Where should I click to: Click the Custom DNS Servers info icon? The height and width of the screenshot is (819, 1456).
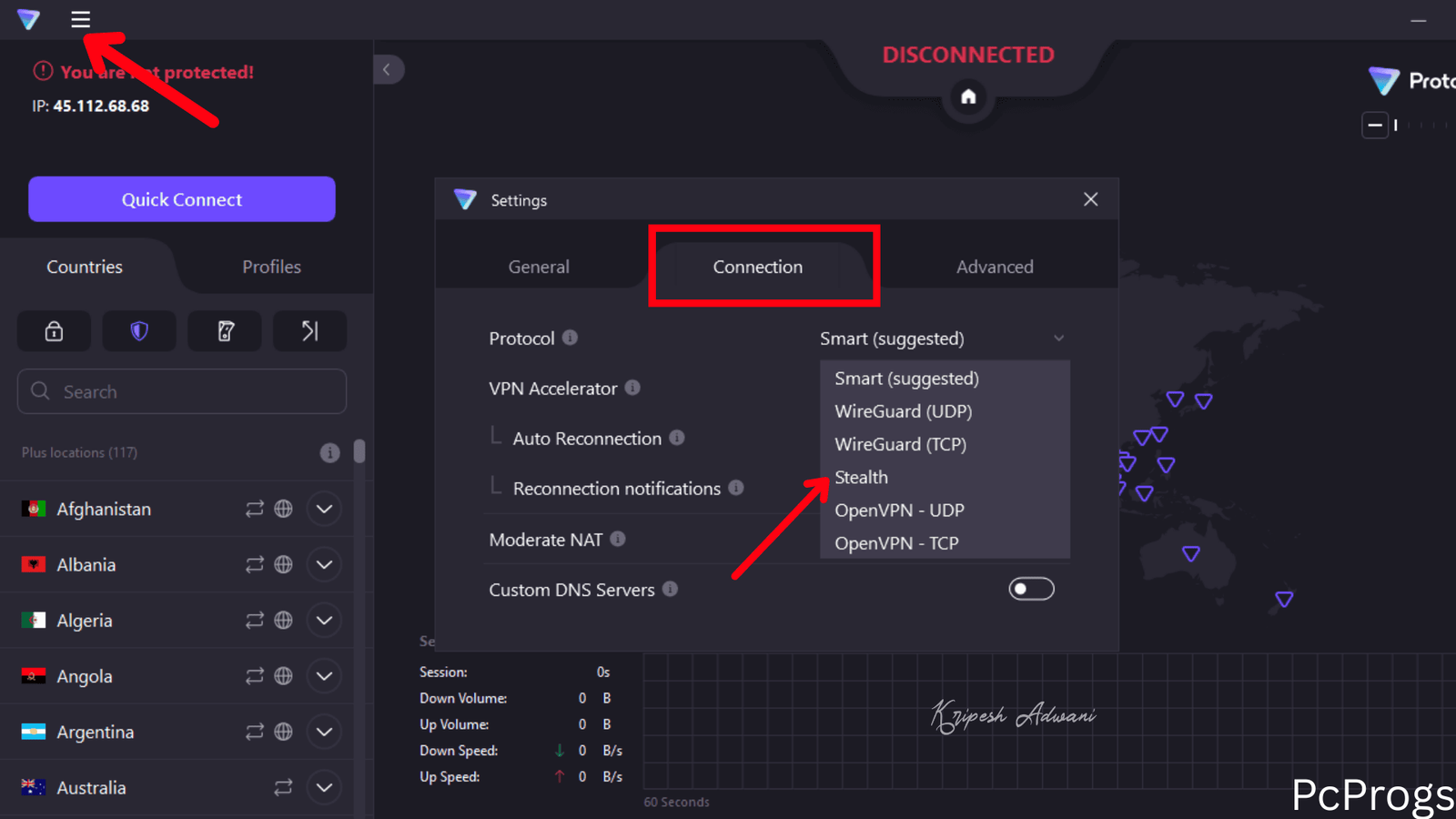click(670, 589)
